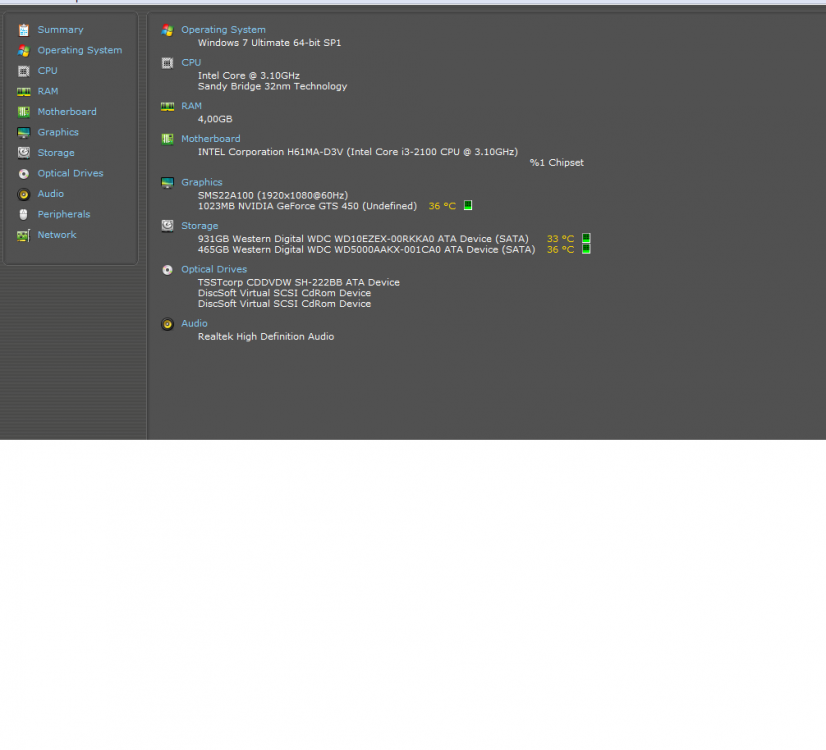
Task: Click the Windows logo icon beside Operating System heading
Action: [168, 31]
